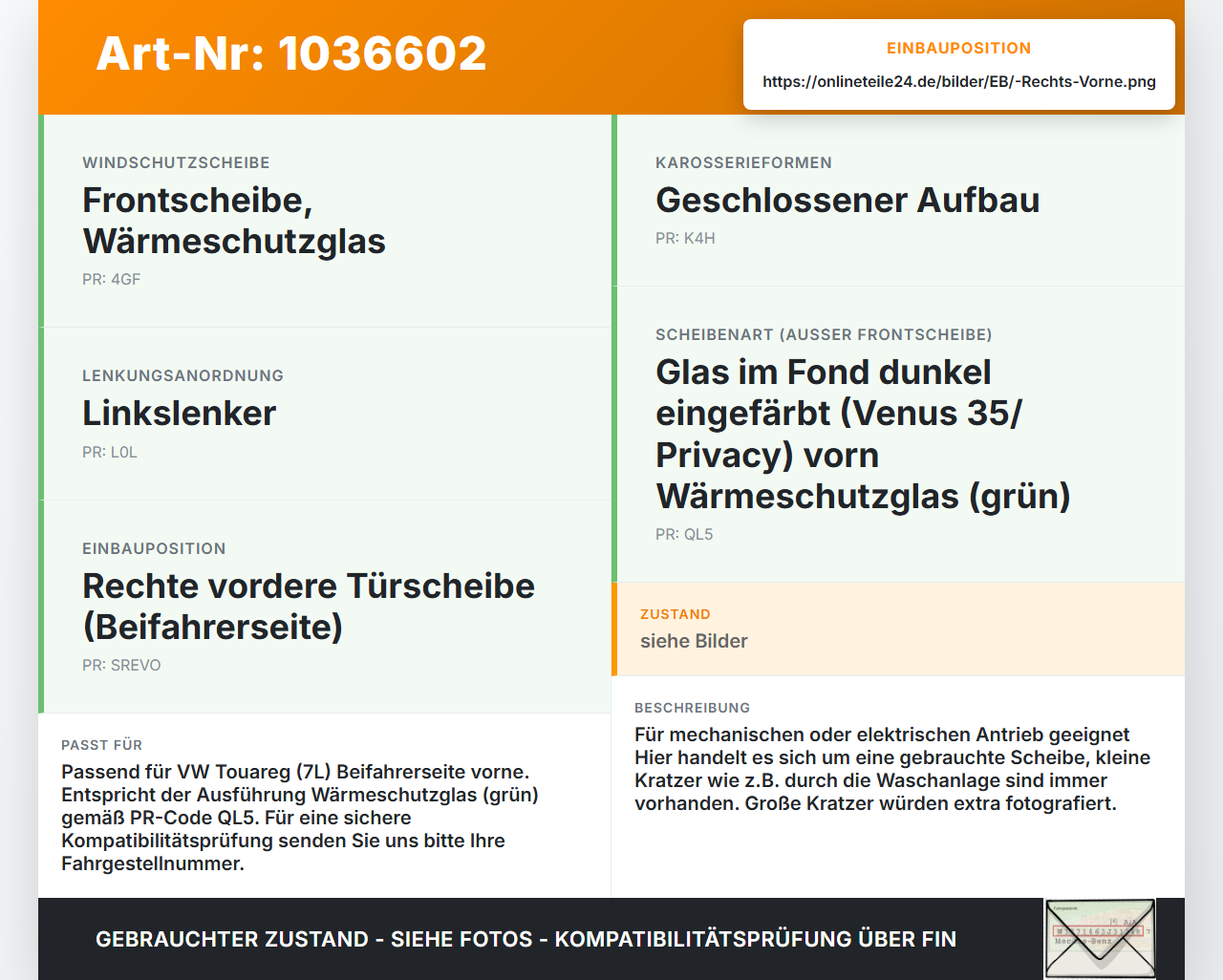This screenshot has height=980, width=1223.
Task: Select the PR: SREVO code
Action: click(121, 665)
